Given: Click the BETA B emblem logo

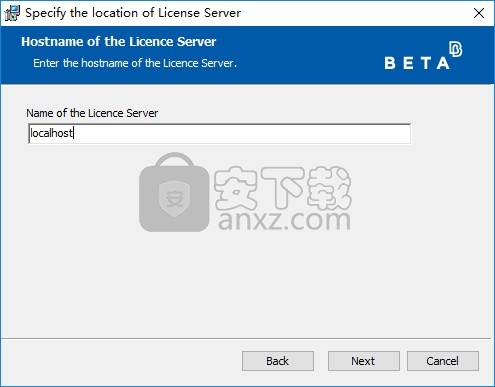Looking at the screenshot, I should [455, 49].
